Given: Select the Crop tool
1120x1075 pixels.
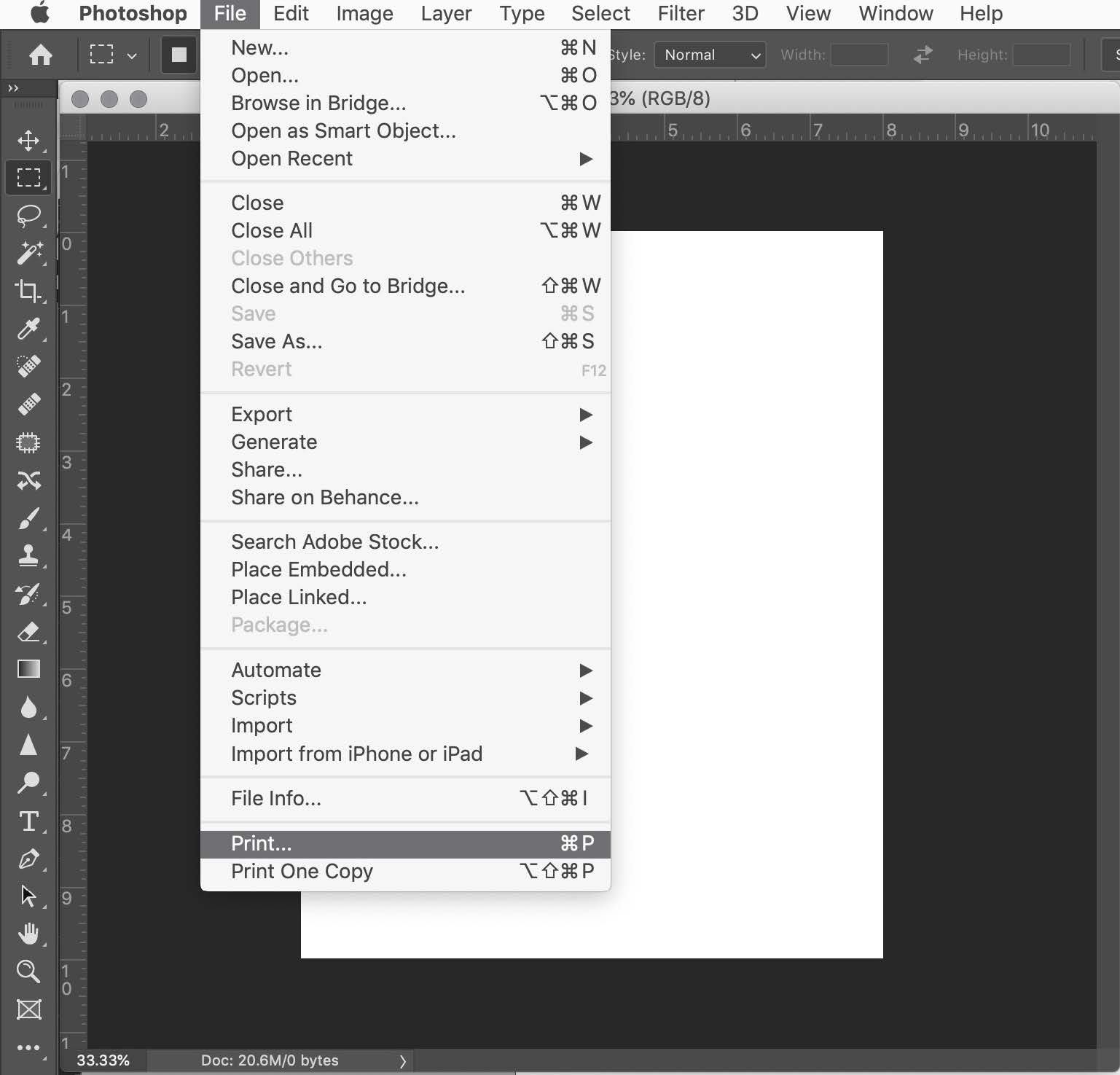Looking at the screenshot, I should (28, 291).
